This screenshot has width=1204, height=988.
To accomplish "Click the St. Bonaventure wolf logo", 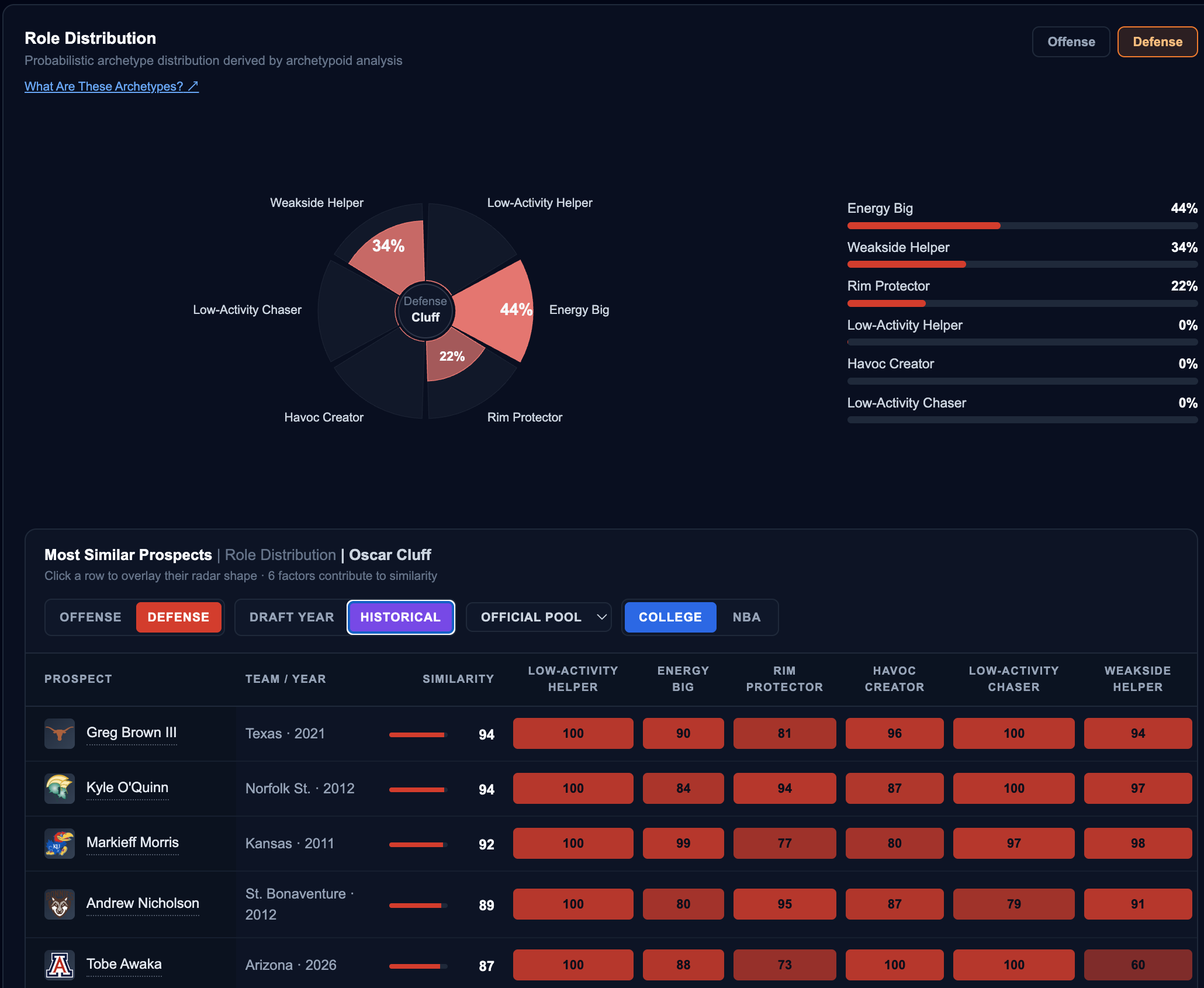I will (x=60, y=904).
